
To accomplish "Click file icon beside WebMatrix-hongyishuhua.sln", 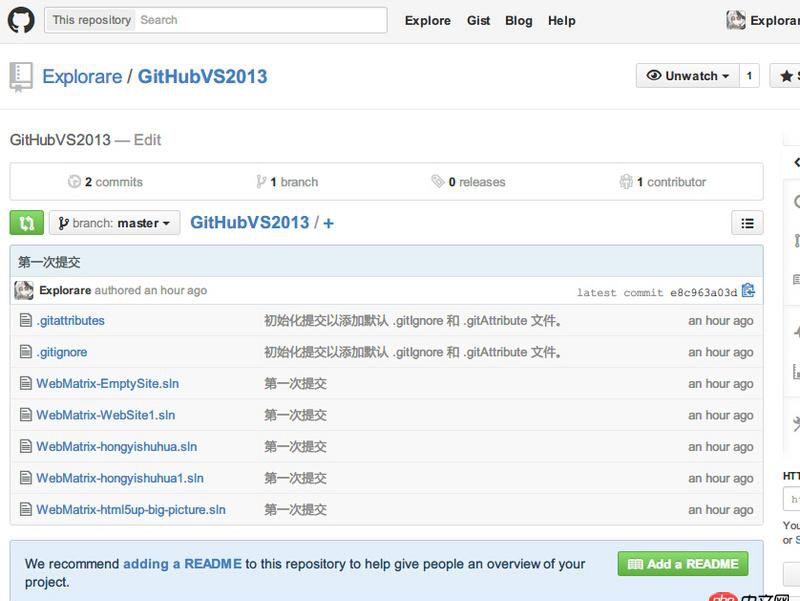I will [x=26, y=446].
